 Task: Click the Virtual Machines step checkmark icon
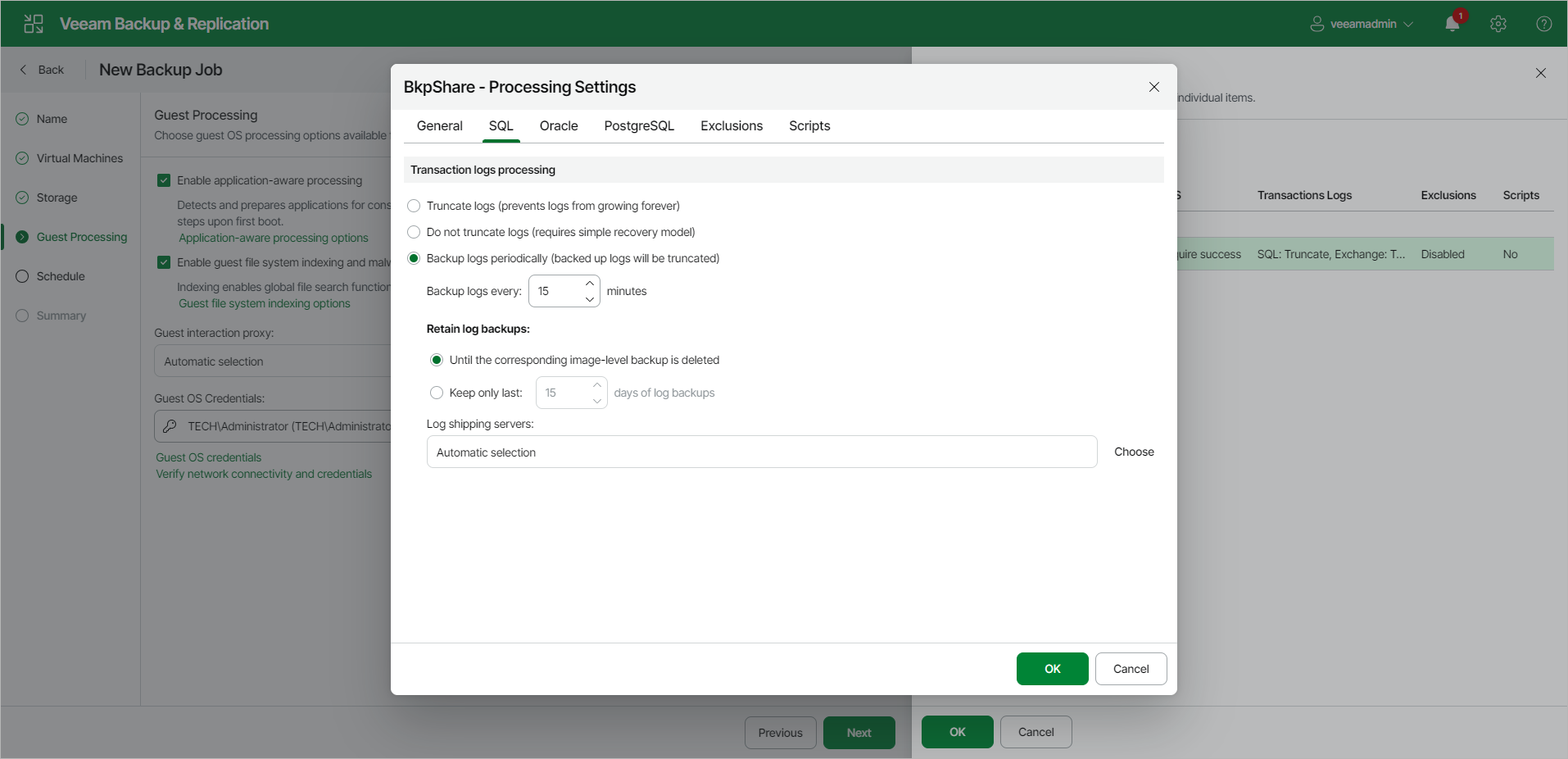[x=22, y=158]
